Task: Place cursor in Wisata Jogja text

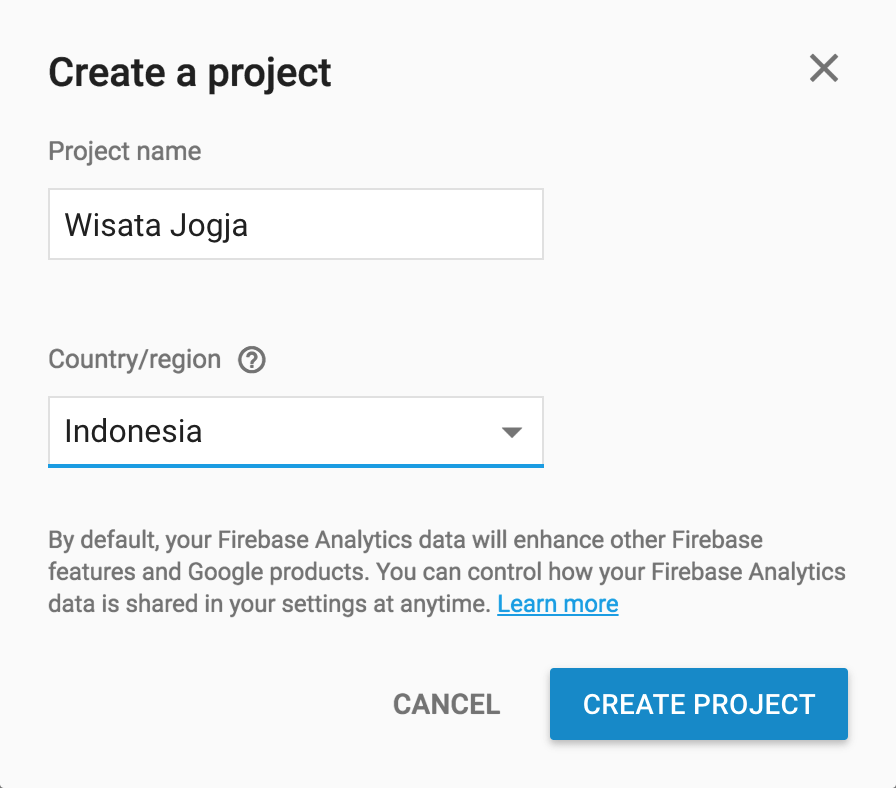Action: pyautogui.click(x=156, y=225)
